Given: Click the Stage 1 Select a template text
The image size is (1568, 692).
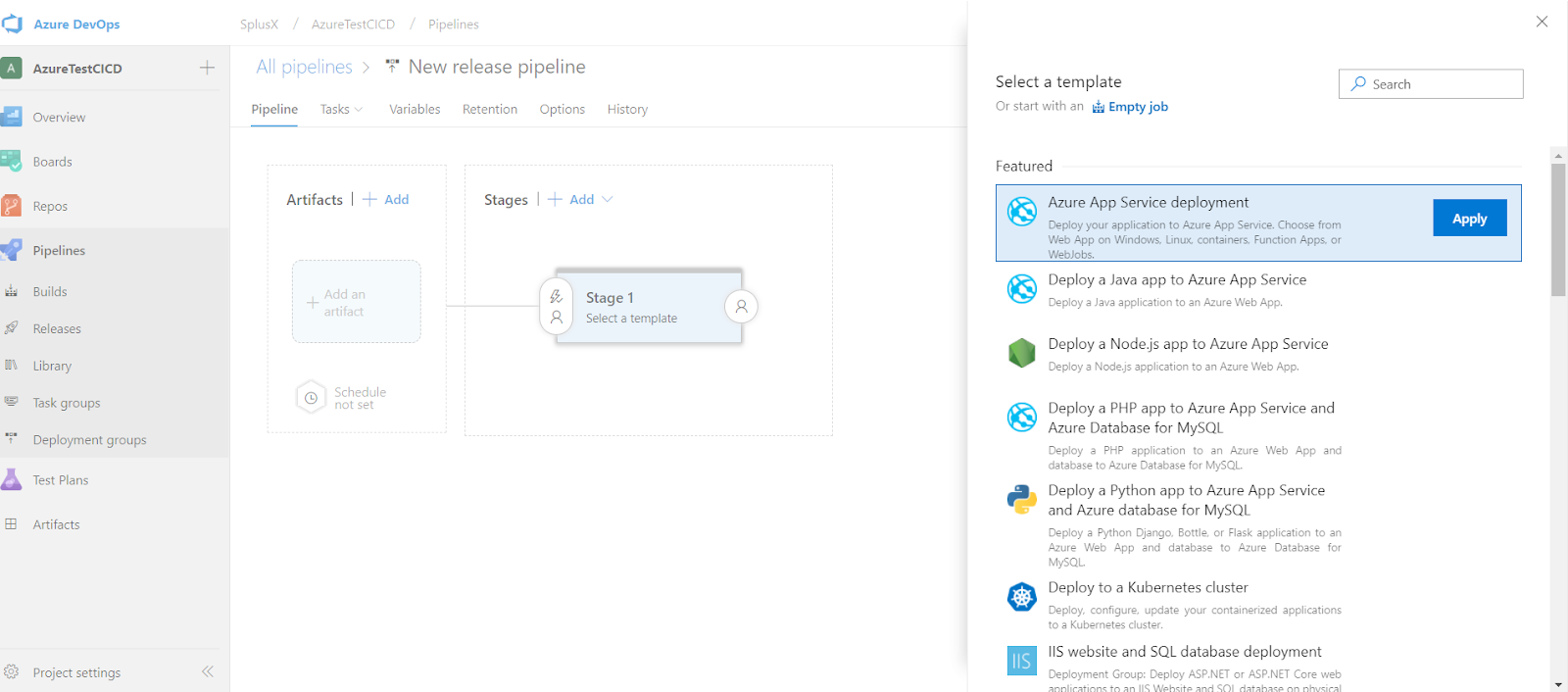Looking at the screenshot, I should (631, 319).
